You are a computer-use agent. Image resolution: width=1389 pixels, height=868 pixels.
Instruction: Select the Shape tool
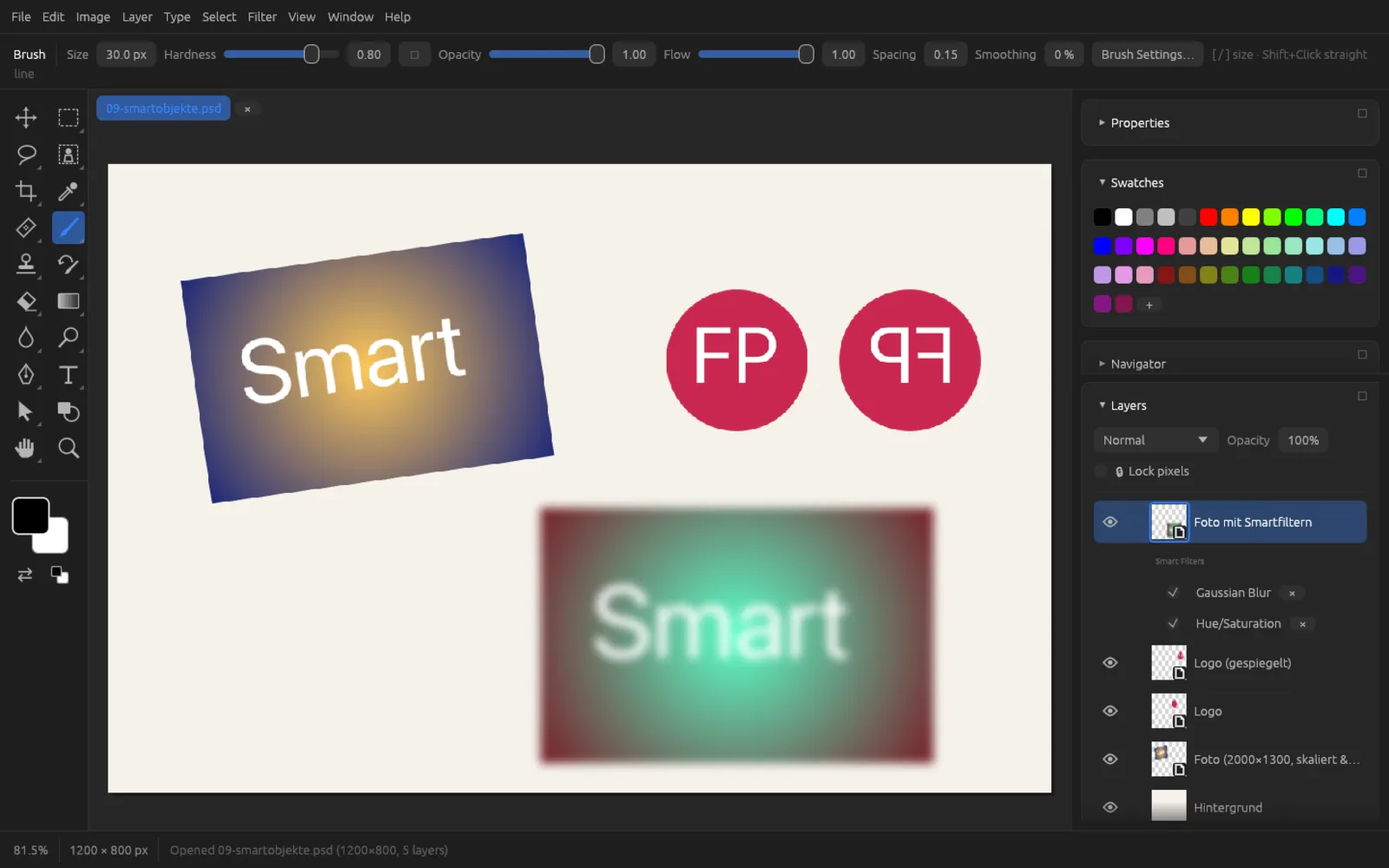point(68,411)
